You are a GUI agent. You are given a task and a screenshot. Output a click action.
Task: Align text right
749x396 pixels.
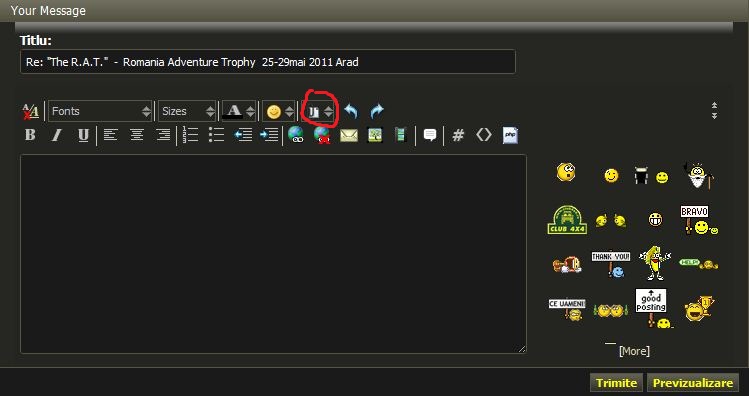point(163,135)
